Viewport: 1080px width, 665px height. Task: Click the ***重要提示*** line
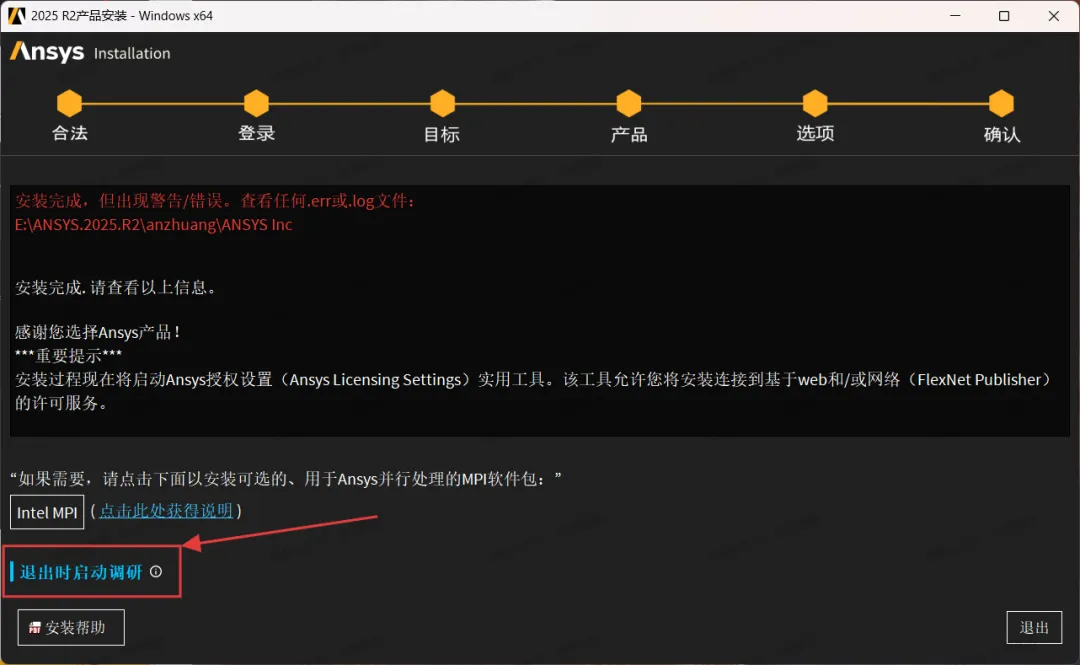pyautogui.click(x=68, y=356)
